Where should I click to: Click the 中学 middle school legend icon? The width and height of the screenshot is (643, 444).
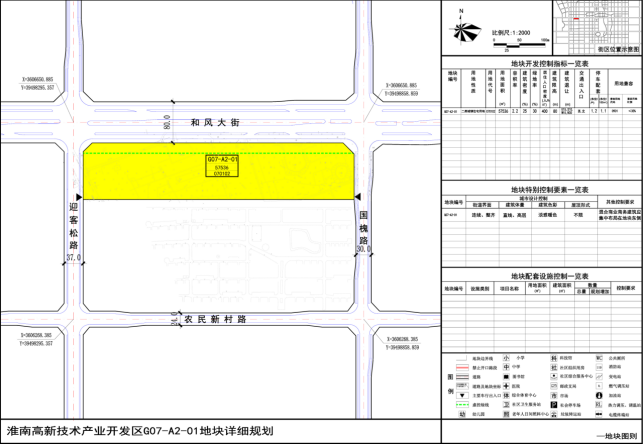point(508,368)
